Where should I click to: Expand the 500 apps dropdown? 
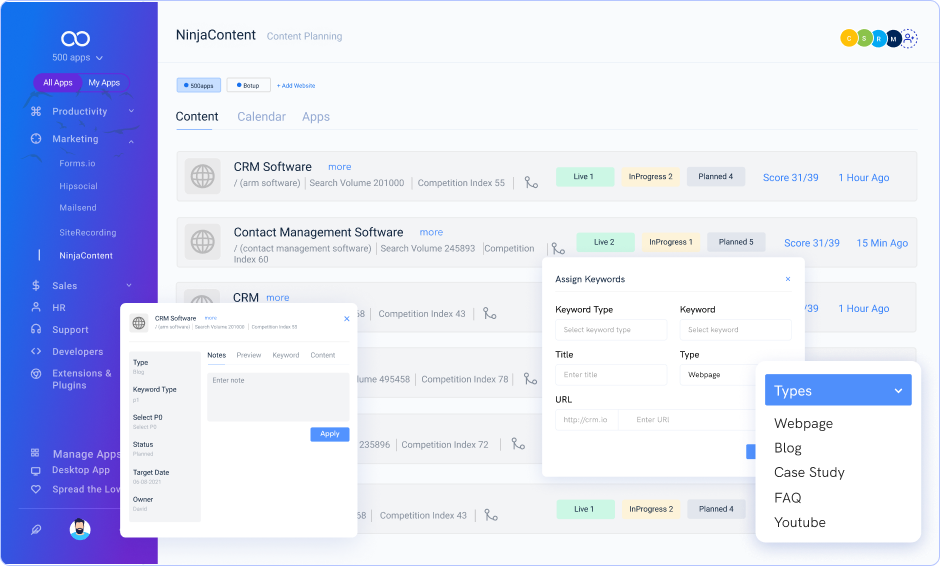tap(76, 58)
